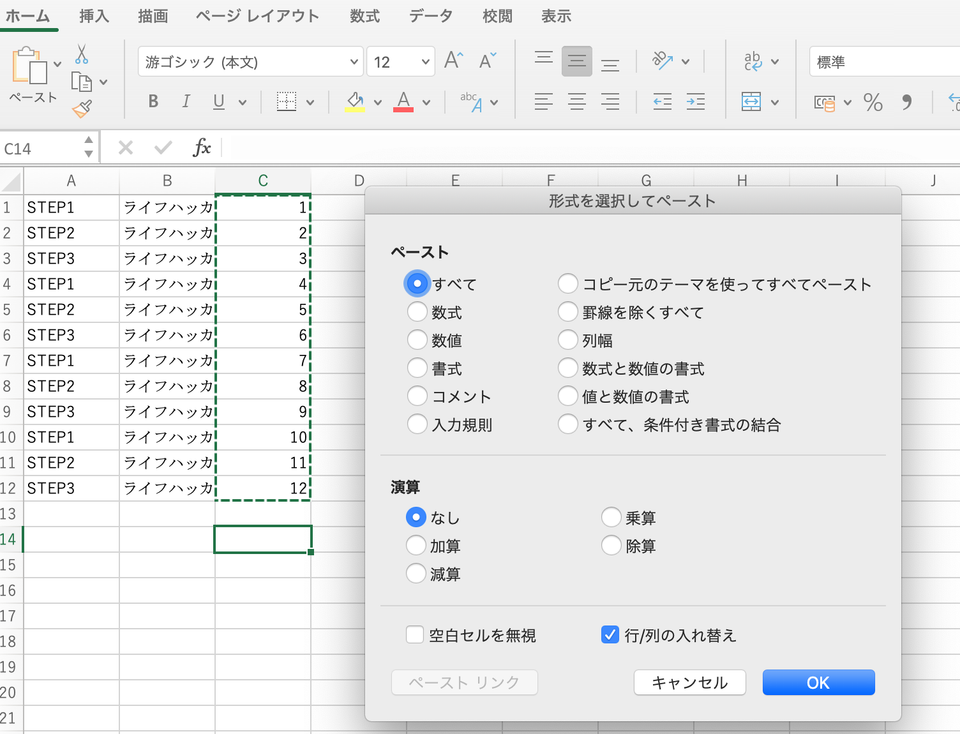Click Increase Indent icon
Image resolution: width=960 pixels, height=734 pixels.
tap(696, 102)
